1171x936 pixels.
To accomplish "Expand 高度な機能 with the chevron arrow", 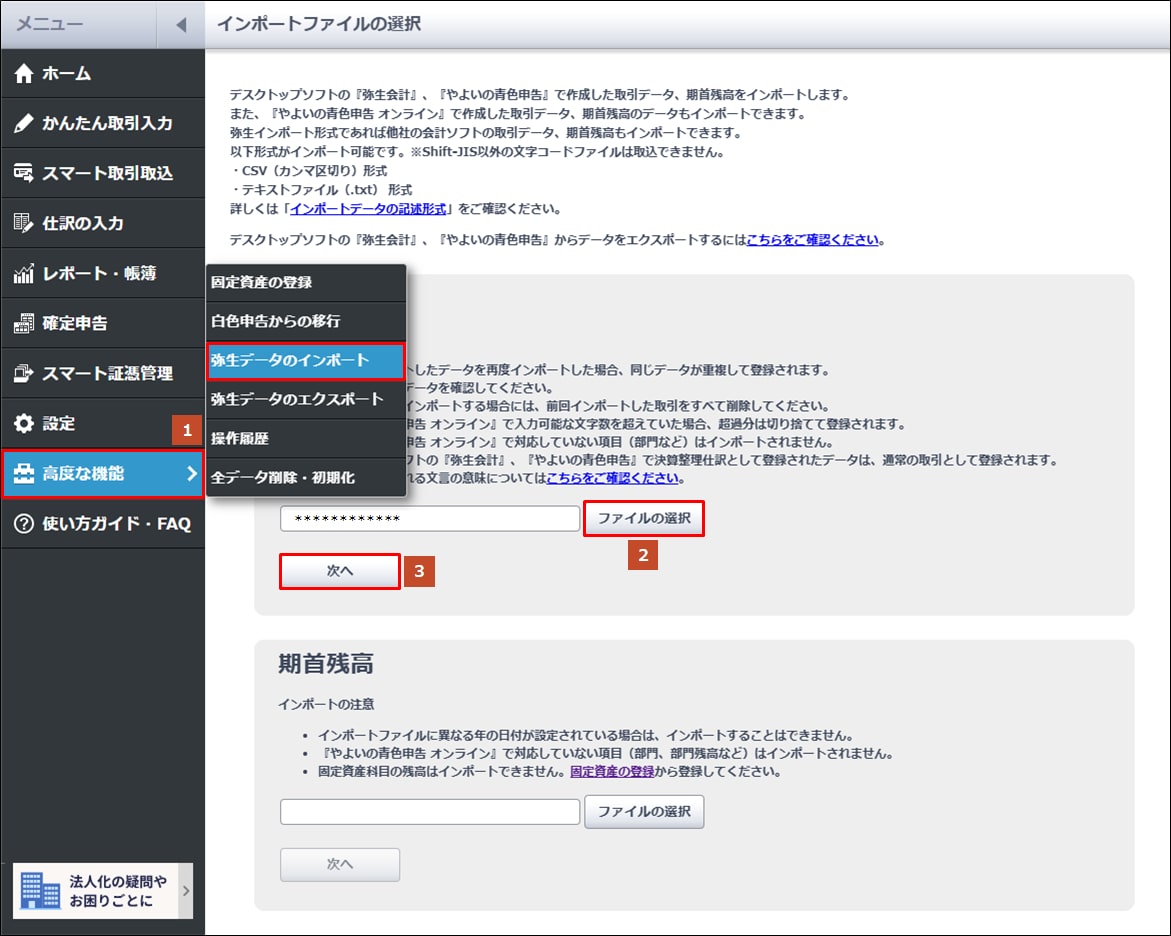I will click(192, 474).
